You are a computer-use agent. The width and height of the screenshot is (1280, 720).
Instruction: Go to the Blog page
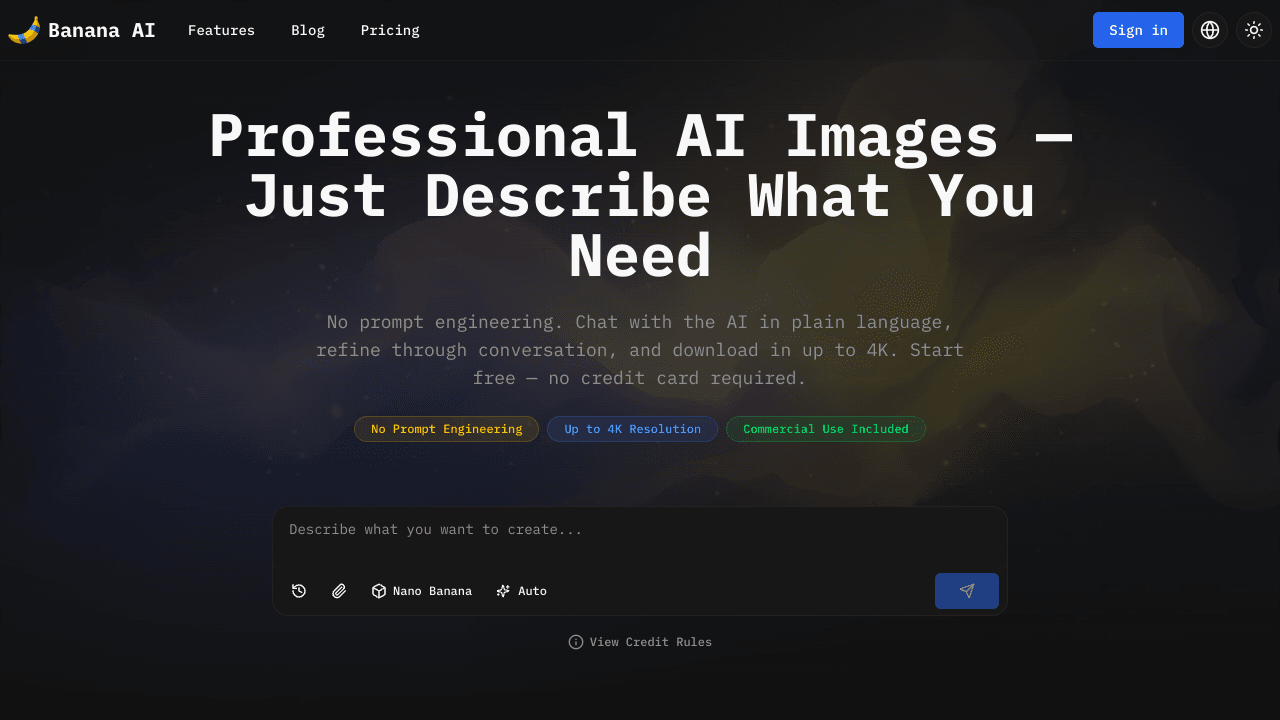308,30
